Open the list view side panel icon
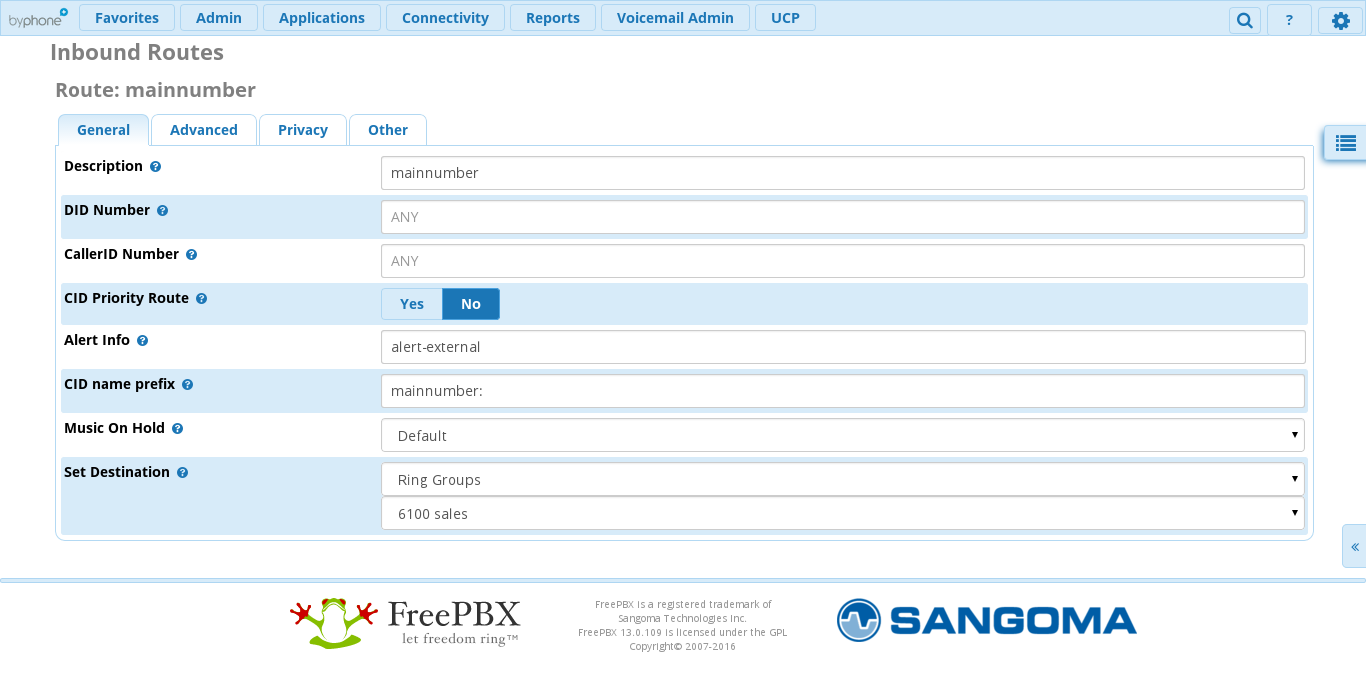The height and width of the screenshot is (678, 1366). [x=1346, y=143]
